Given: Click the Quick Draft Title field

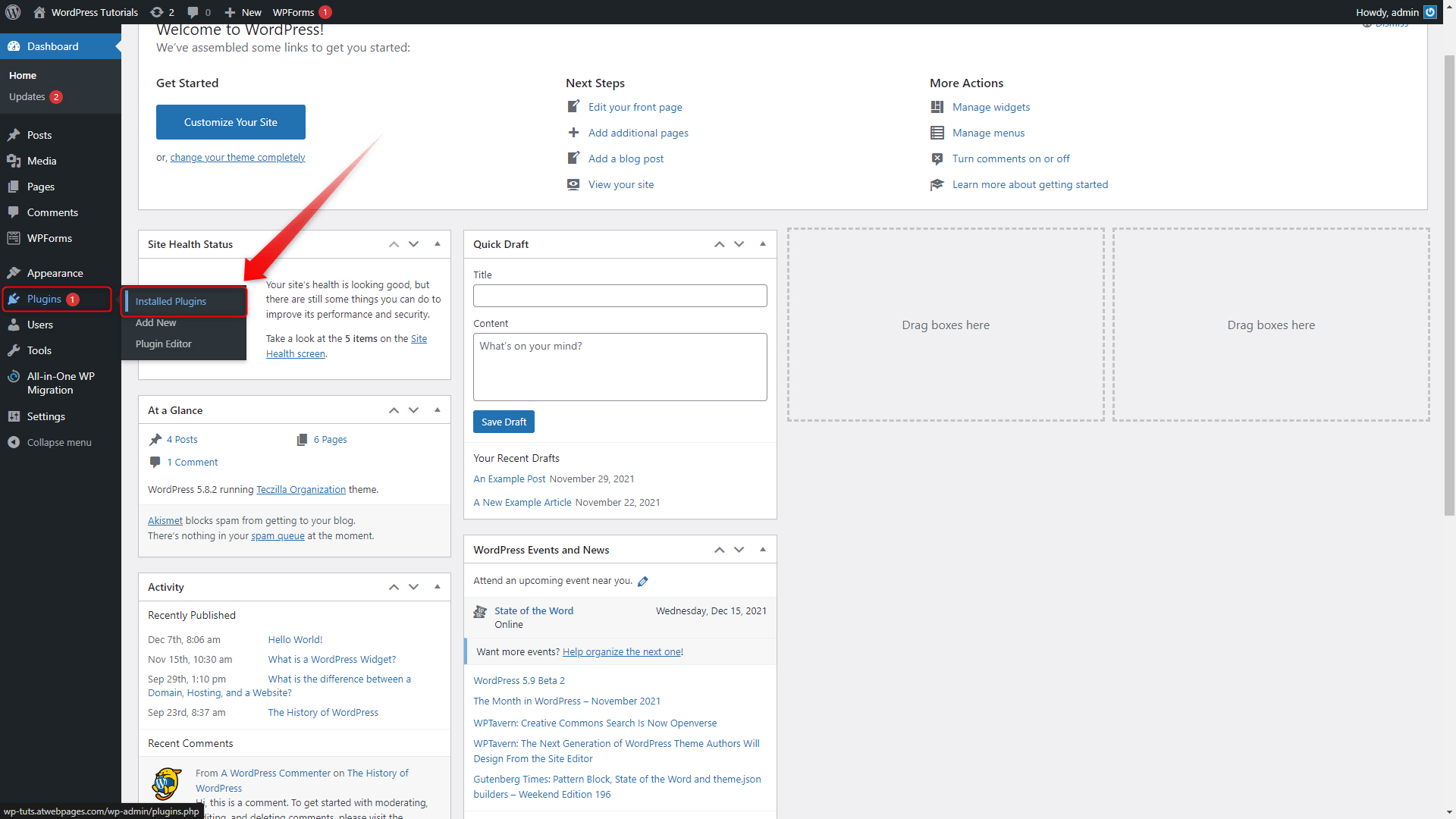Looking at the screenshot, I should pyautogui.click(x=620, y=296).
